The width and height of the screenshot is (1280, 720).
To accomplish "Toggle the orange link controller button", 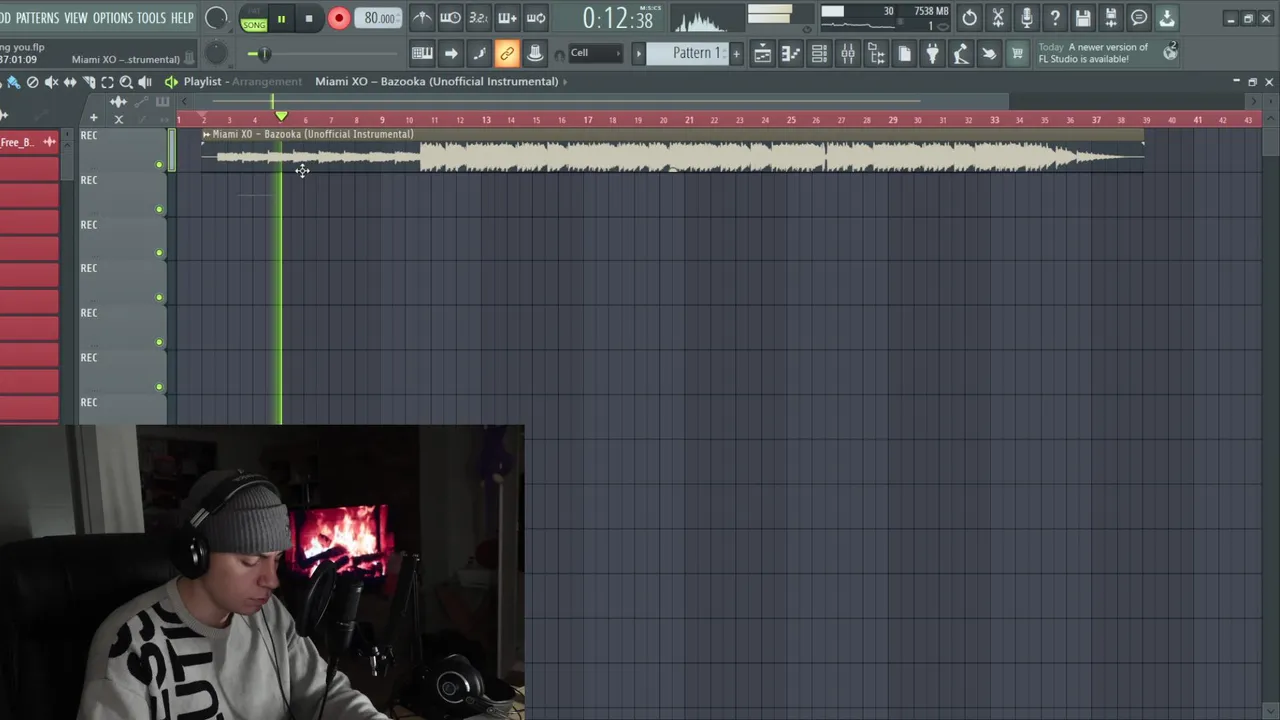I will click(x=507, y=53).
